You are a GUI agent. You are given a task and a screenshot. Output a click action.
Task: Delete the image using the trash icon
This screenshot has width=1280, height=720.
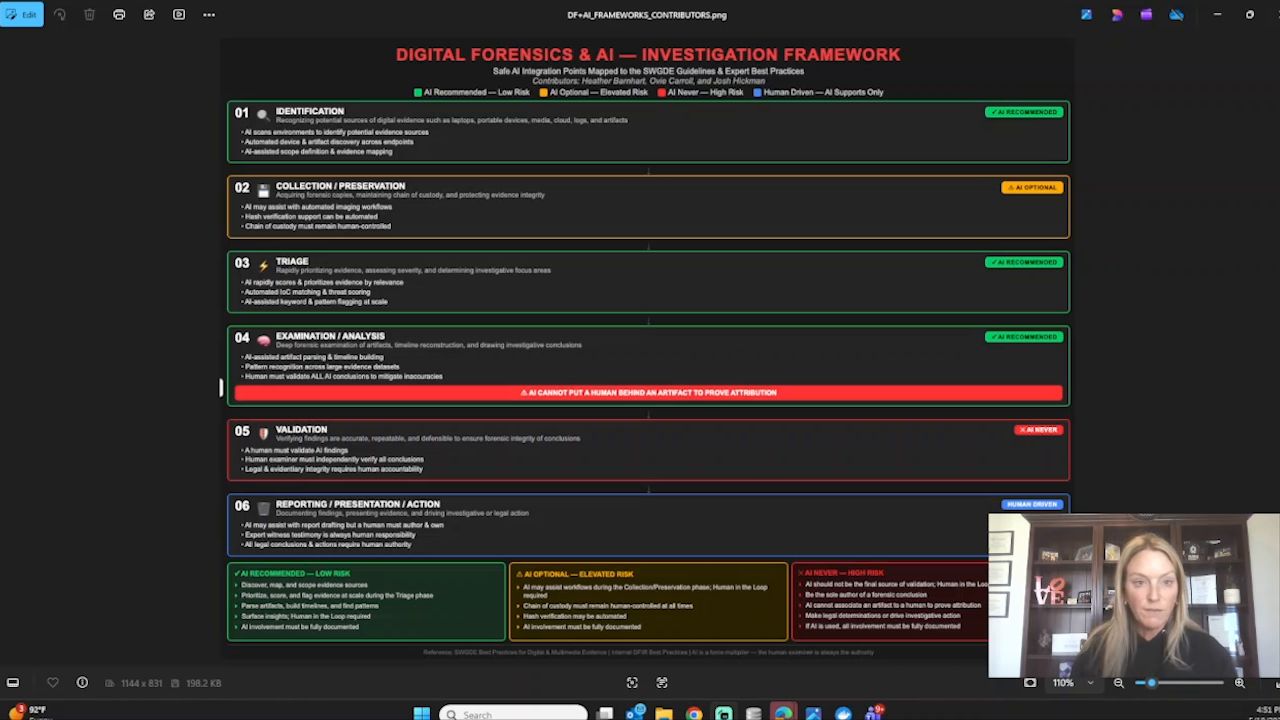[89, 15]
